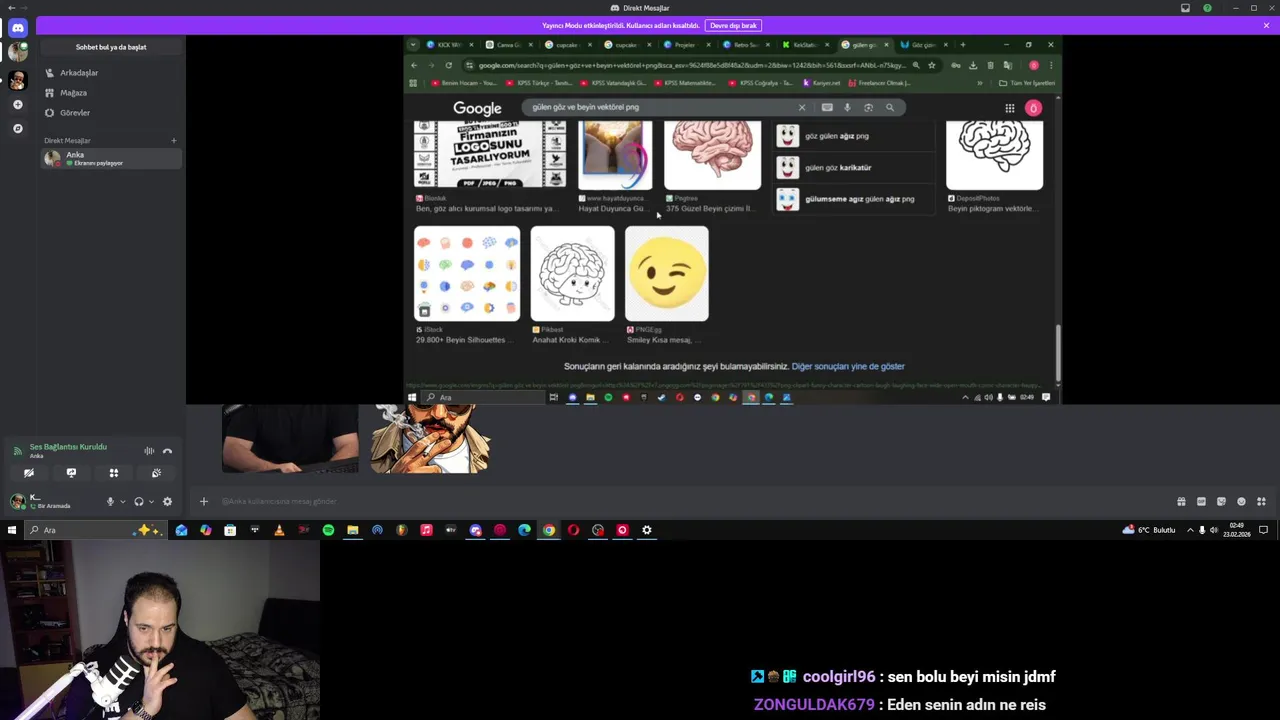Select Anka direct message conversation

pos(110,158)
